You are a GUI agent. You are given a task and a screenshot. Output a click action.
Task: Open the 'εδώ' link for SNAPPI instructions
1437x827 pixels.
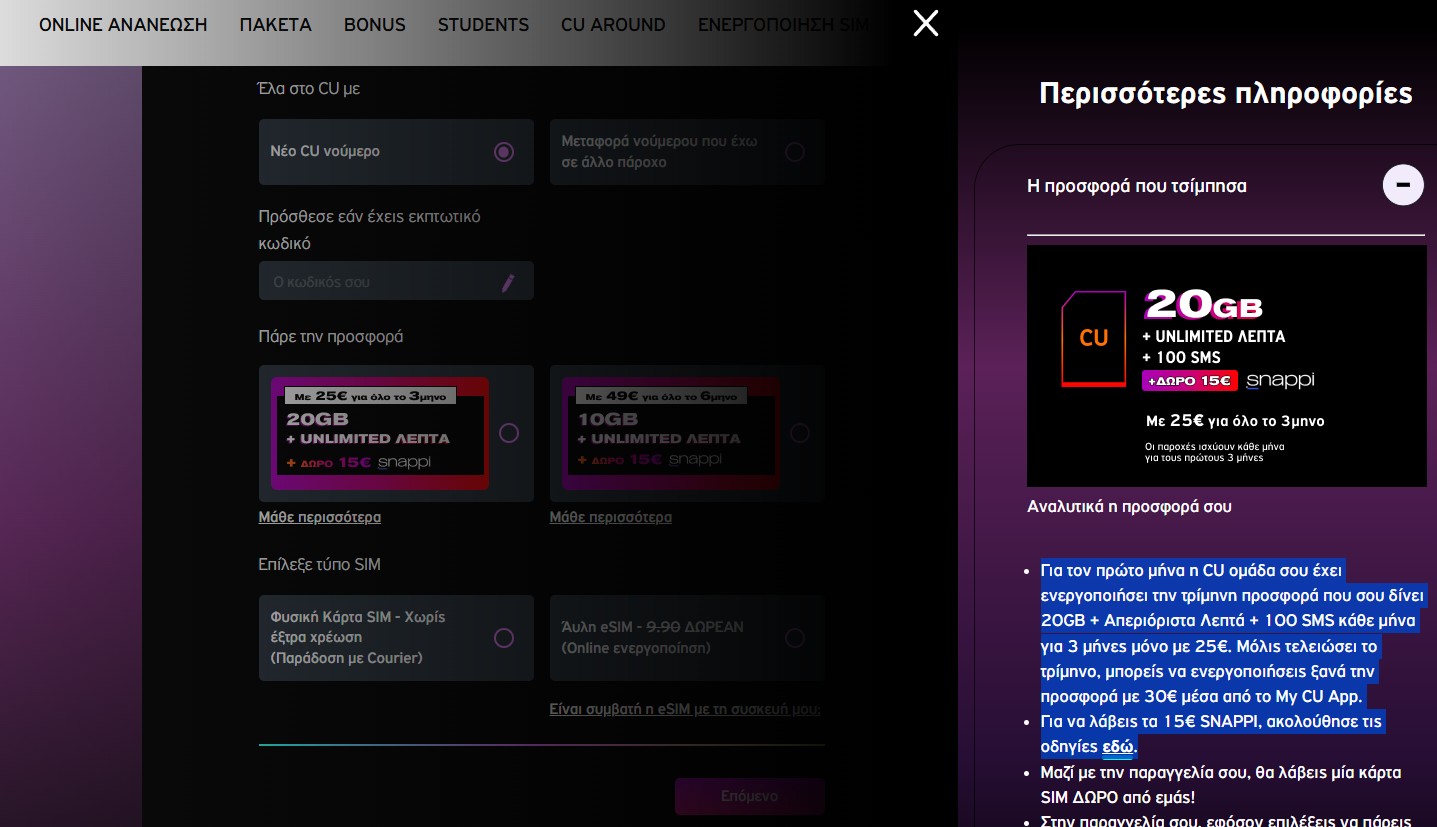coord(1117,747)
